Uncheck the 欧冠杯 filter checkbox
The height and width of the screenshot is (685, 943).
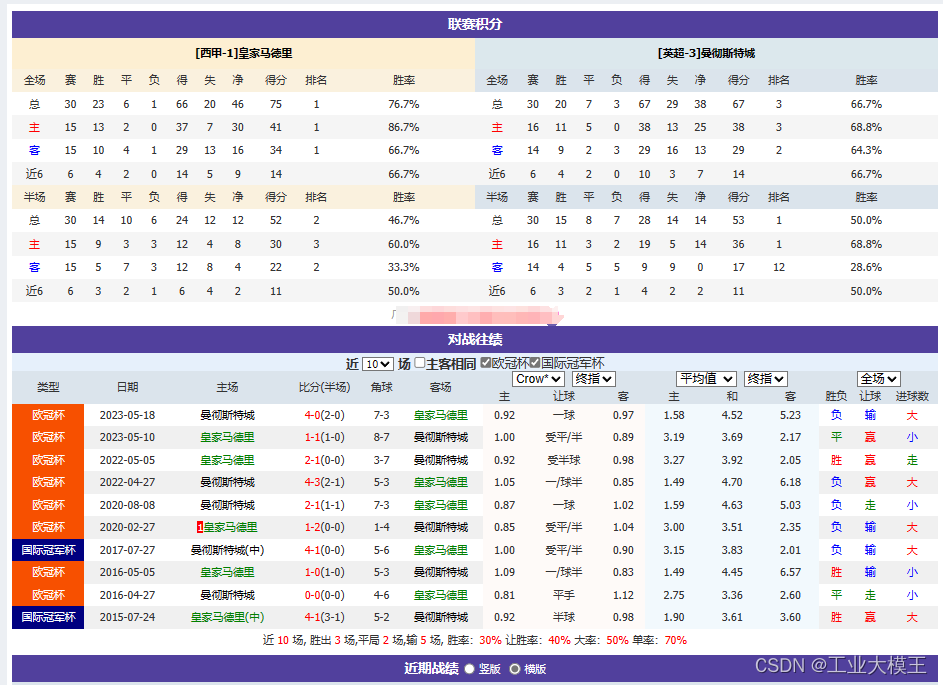[x=486, y=363]
